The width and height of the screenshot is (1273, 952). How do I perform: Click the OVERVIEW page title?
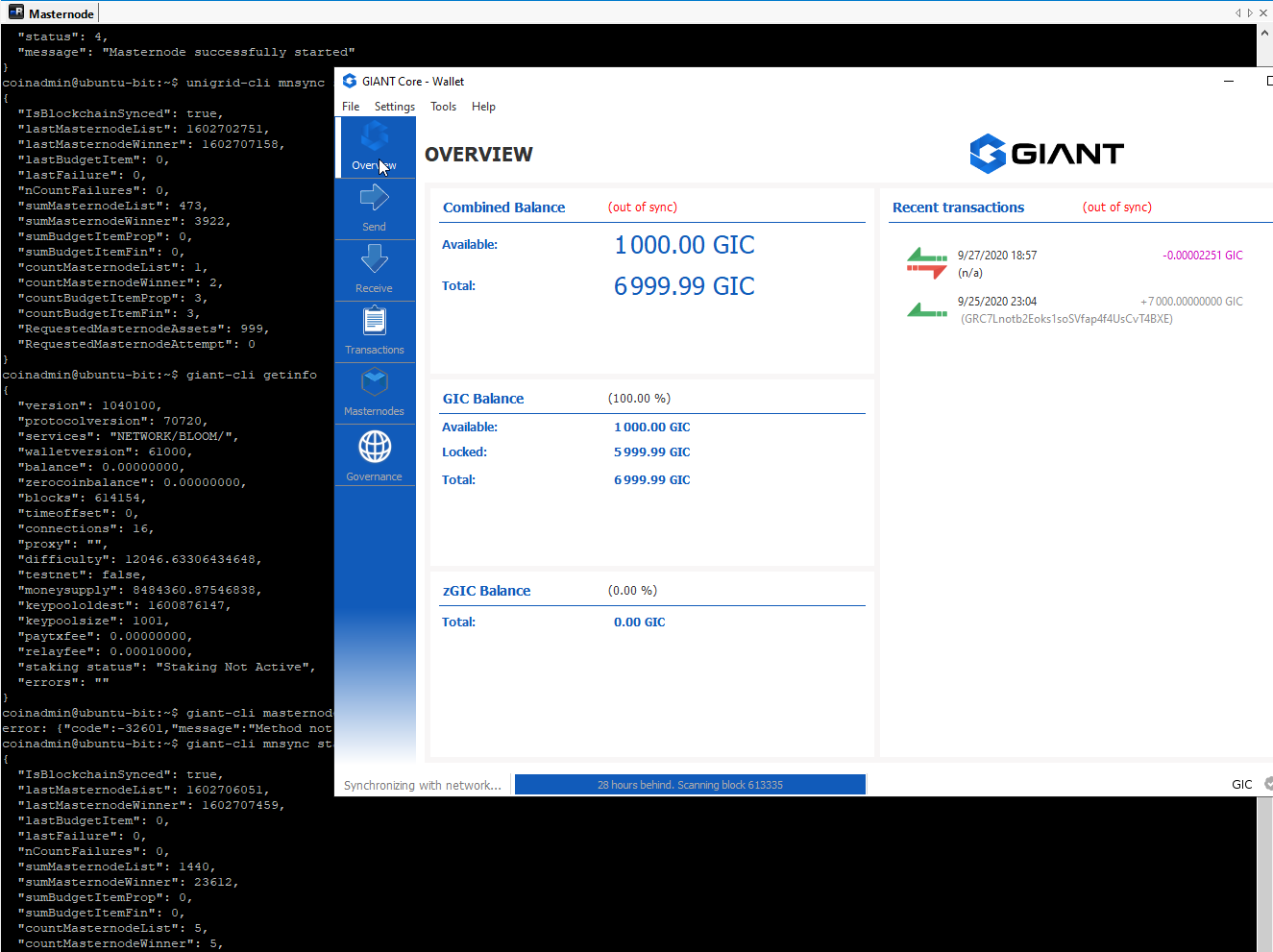(478, 155)
